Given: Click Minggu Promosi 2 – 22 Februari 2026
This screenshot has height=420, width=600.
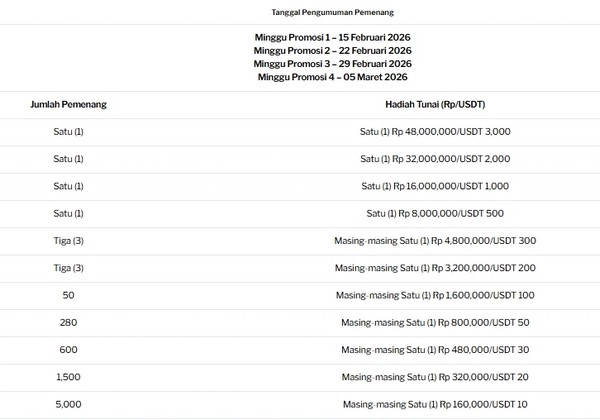Looking at the screenshot, I should click(x=332, y=50).
